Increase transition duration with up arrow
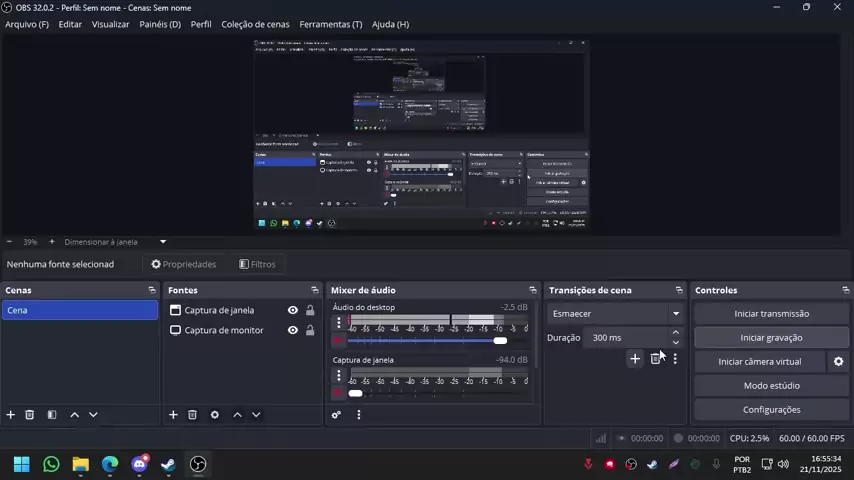 (676, 333)
